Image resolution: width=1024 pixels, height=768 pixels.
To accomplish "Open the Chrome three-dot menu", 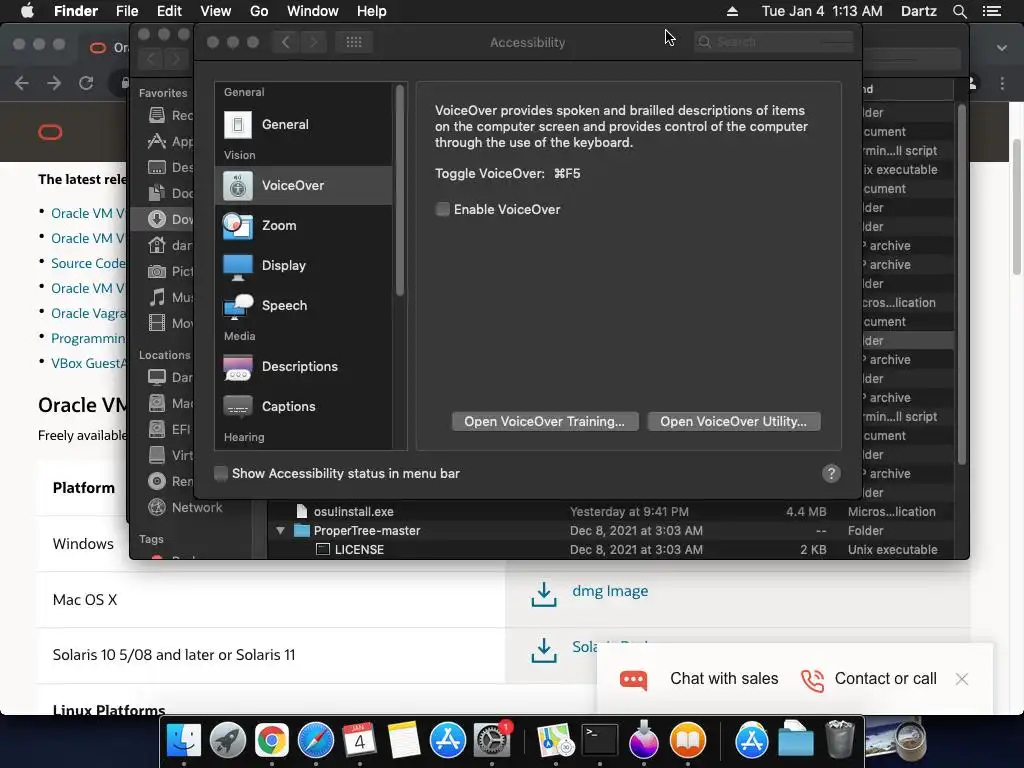I will (1002, 84).
